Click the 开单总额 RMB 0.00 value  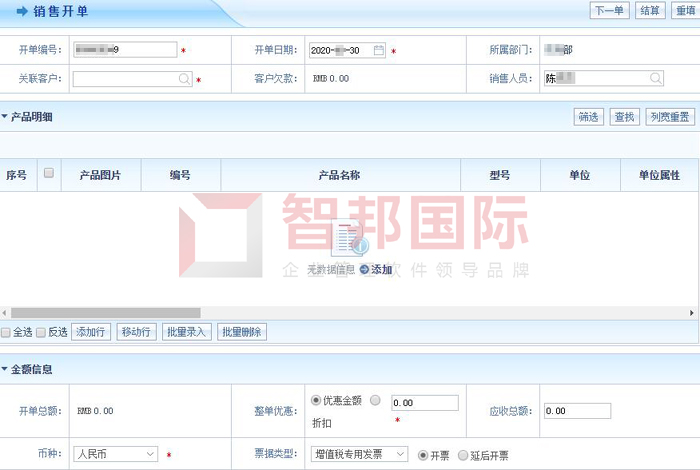pos(95,411)
